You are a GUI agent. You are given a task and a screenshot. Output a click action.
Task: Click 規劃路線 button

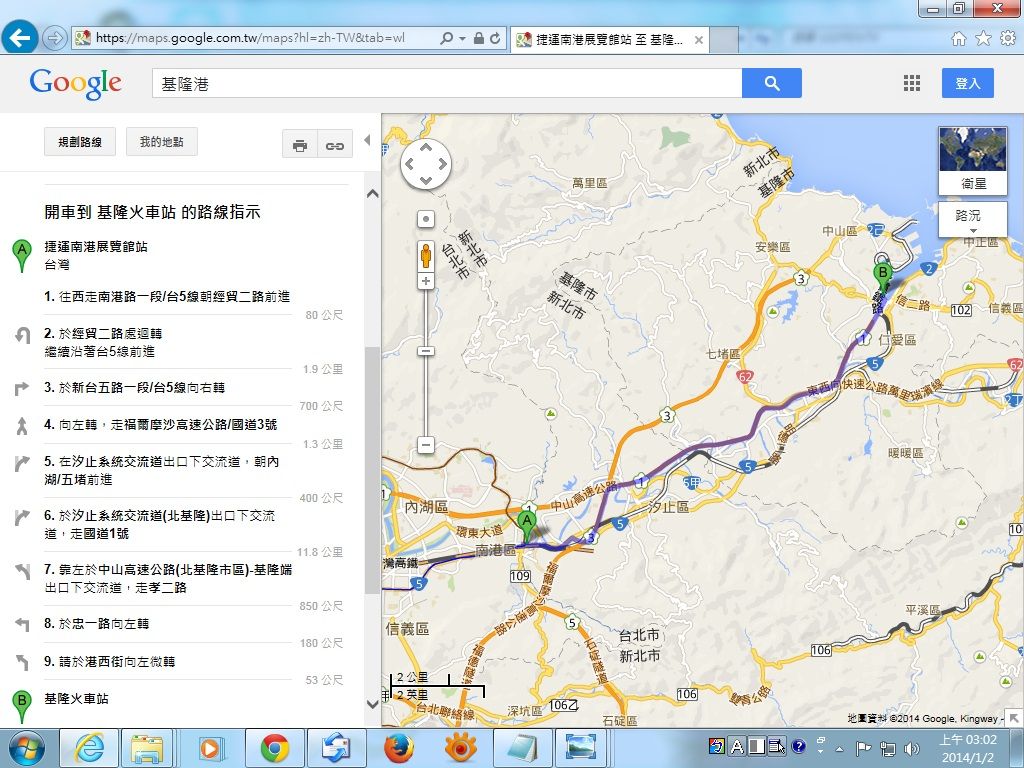click(x=80, y=142)
